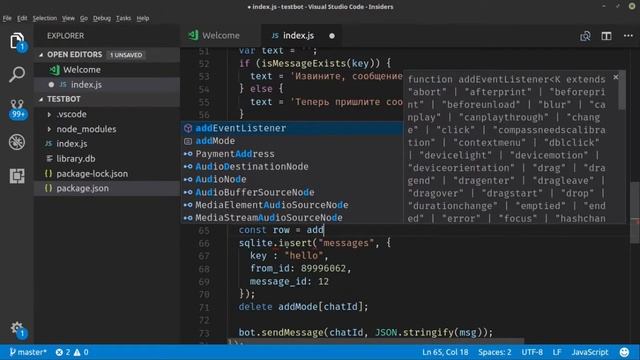The image size is (640, 360).
Task: Click the warnings count icon in status bar
Action: pos(81,352)
